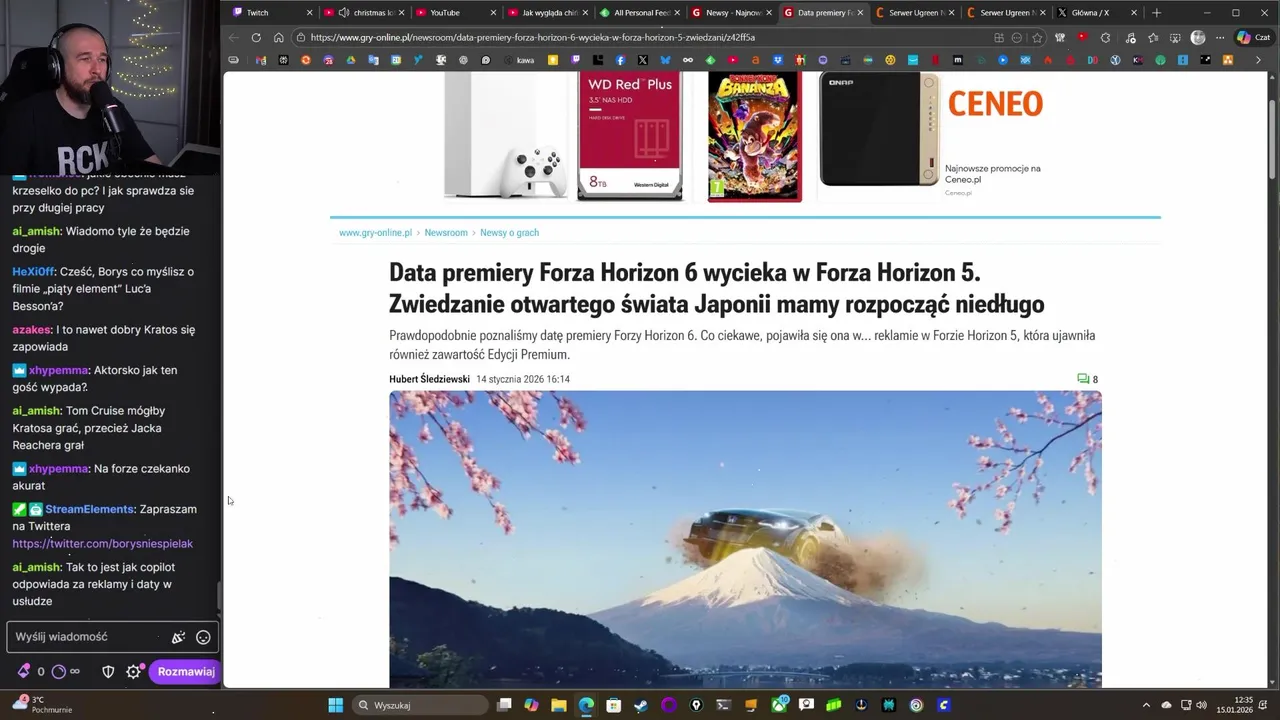Send message with Rozmawiaj button
The width and height of the screenshot is (1280, 720).
[x=185, y=671]
